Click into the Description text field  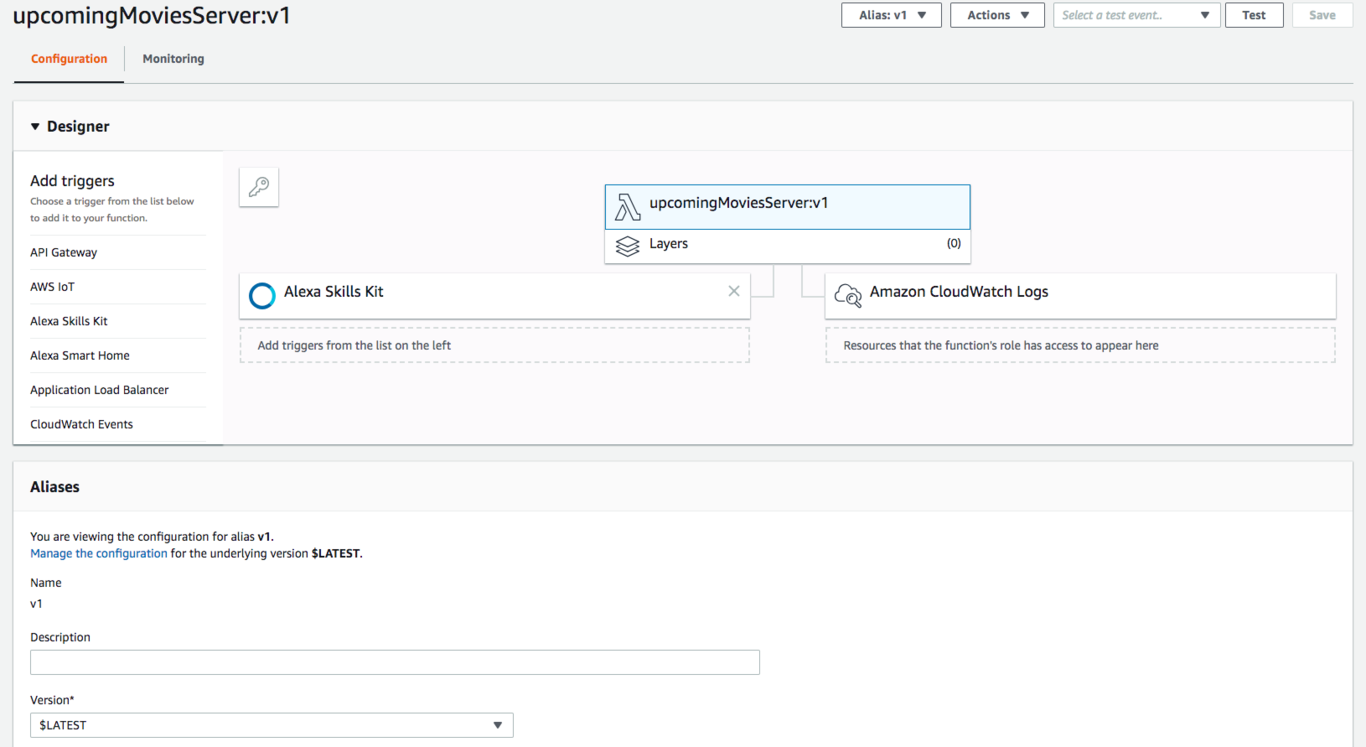point(395,662)
